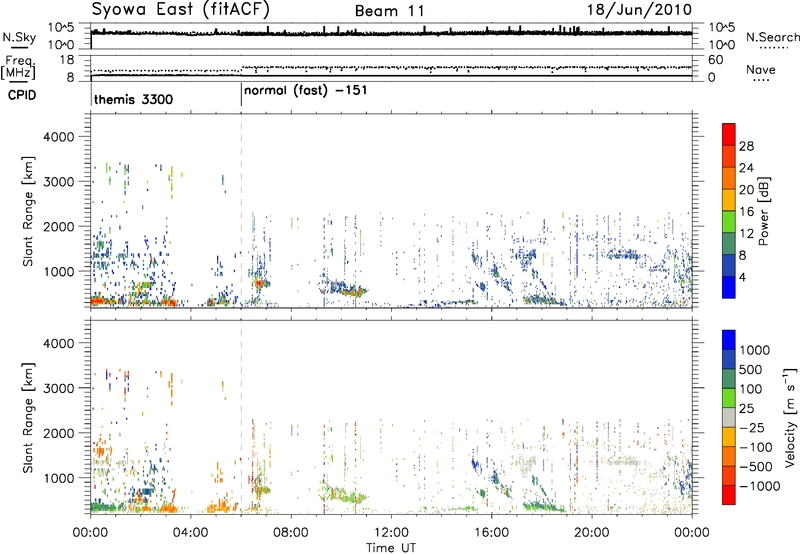
Task: Click the '20:00' time axis tick label
Action: [x=592, y=533]
